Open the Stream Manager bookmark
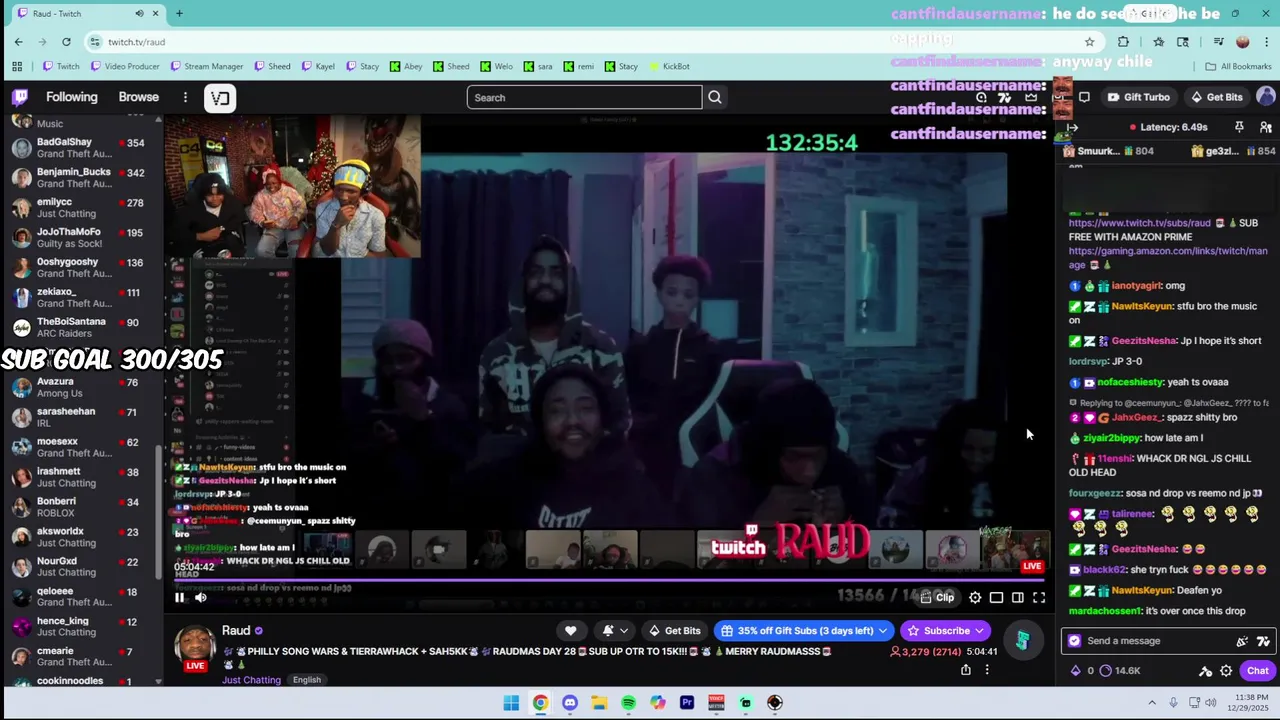Viewport: 1280px width, 720px height. pos(206,66)
